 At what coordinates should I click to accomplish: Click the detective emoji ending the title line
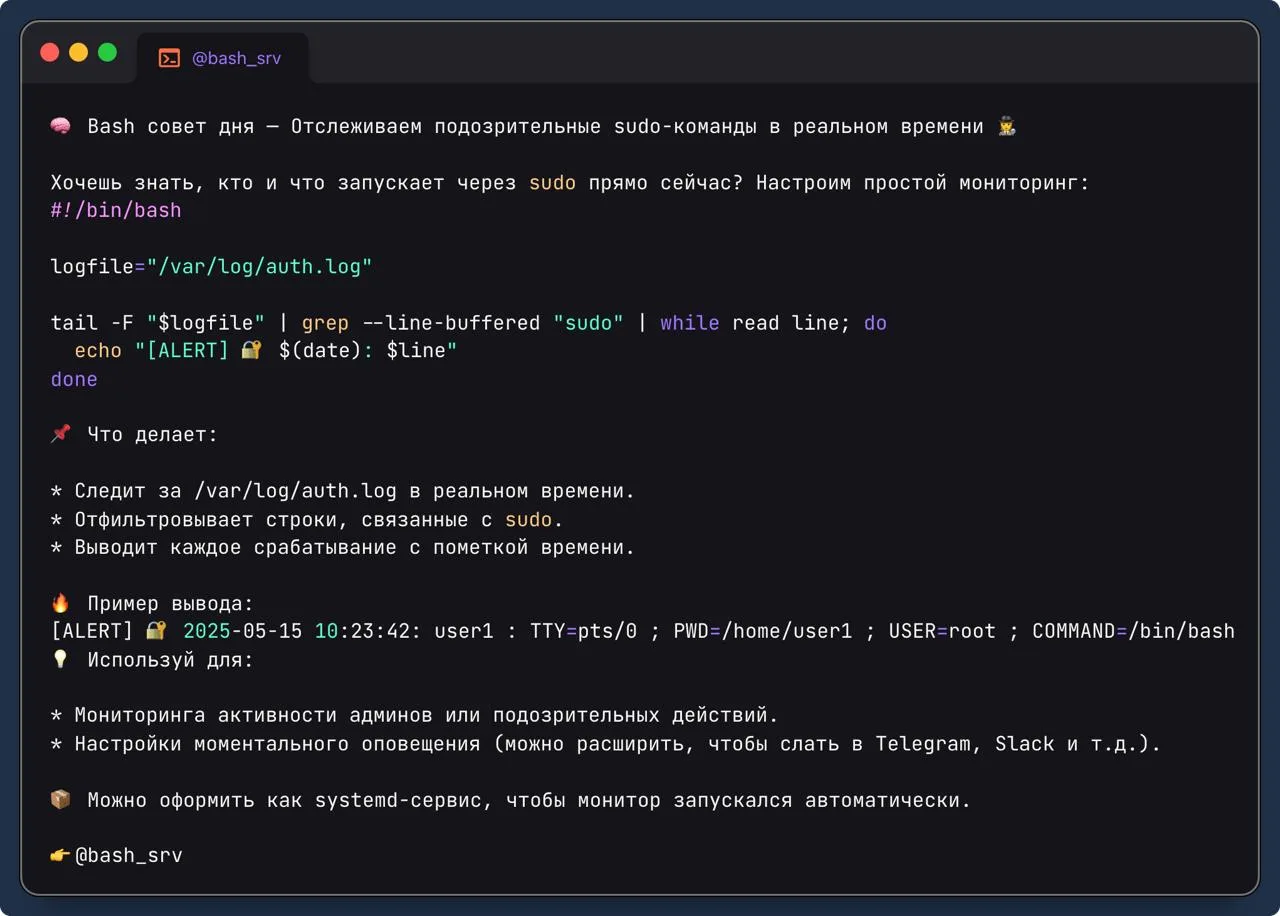click(1007, 127)
